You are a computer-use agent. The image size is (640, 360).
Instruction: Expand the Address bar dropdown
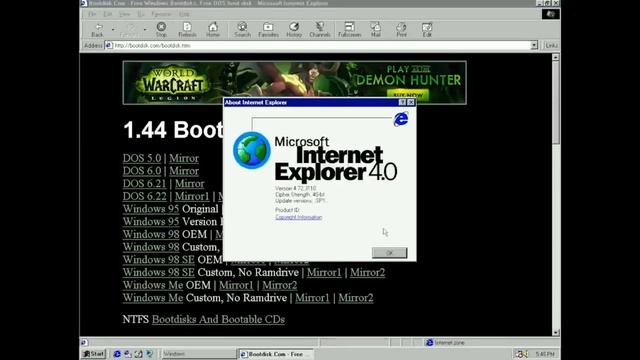(534, 45)
